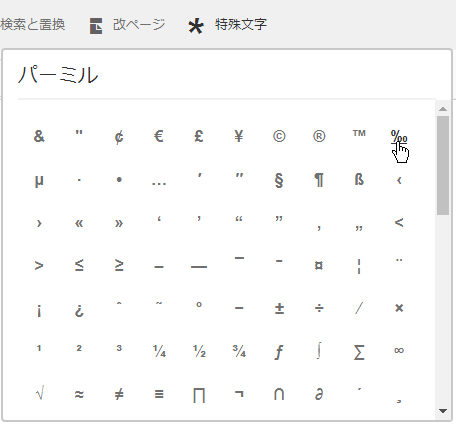Insert the cent ¢ symbol
This screenshot has height=424, width=456.
pyautogui.click(x=119, y=136)
